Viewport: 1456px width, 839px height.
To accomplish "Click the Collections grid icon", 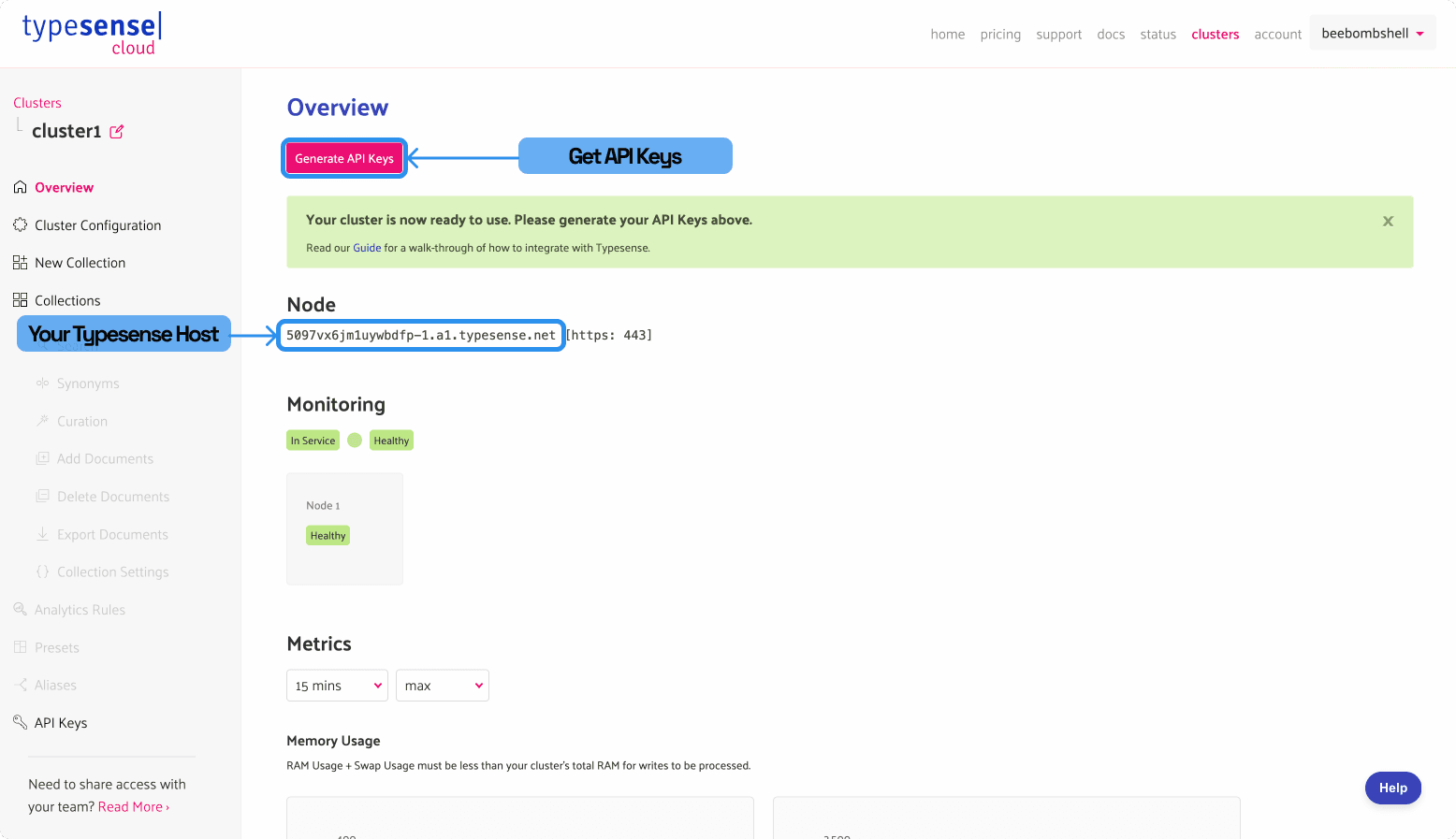I will click(20, 300).
